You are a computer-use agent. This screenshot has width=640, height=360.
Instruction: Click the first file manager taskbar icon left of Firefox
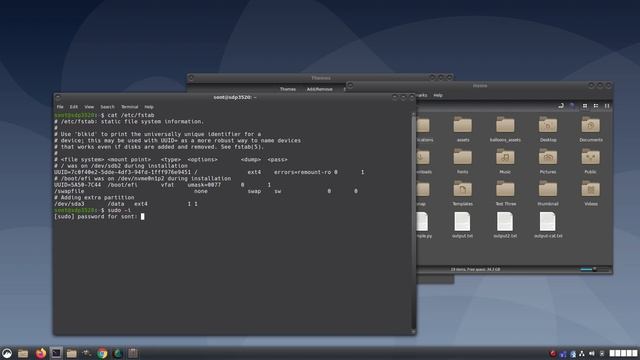(x=23, y=353)
